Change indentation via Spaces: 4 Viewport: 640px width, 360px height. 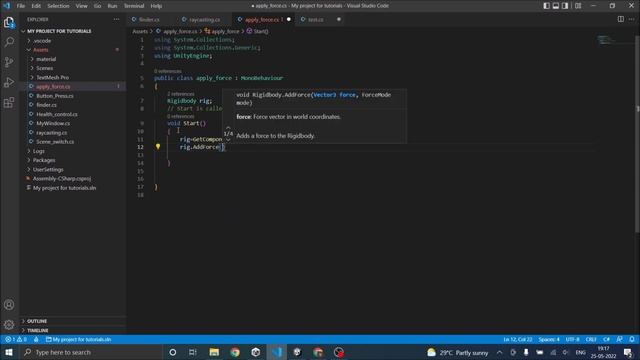[549, 339]
